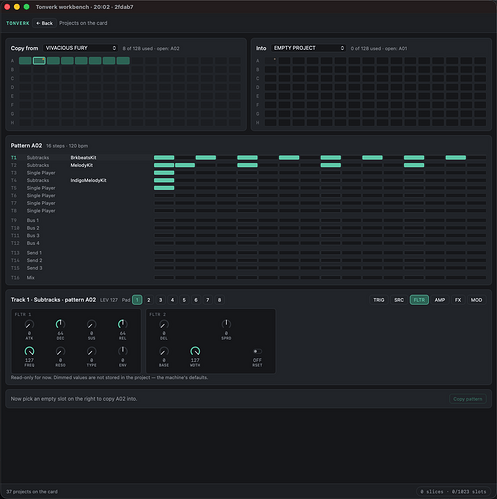Select pattern slot A03 in Copy from grid
Viewport: 497px width, 499px height.
point(53,61)
